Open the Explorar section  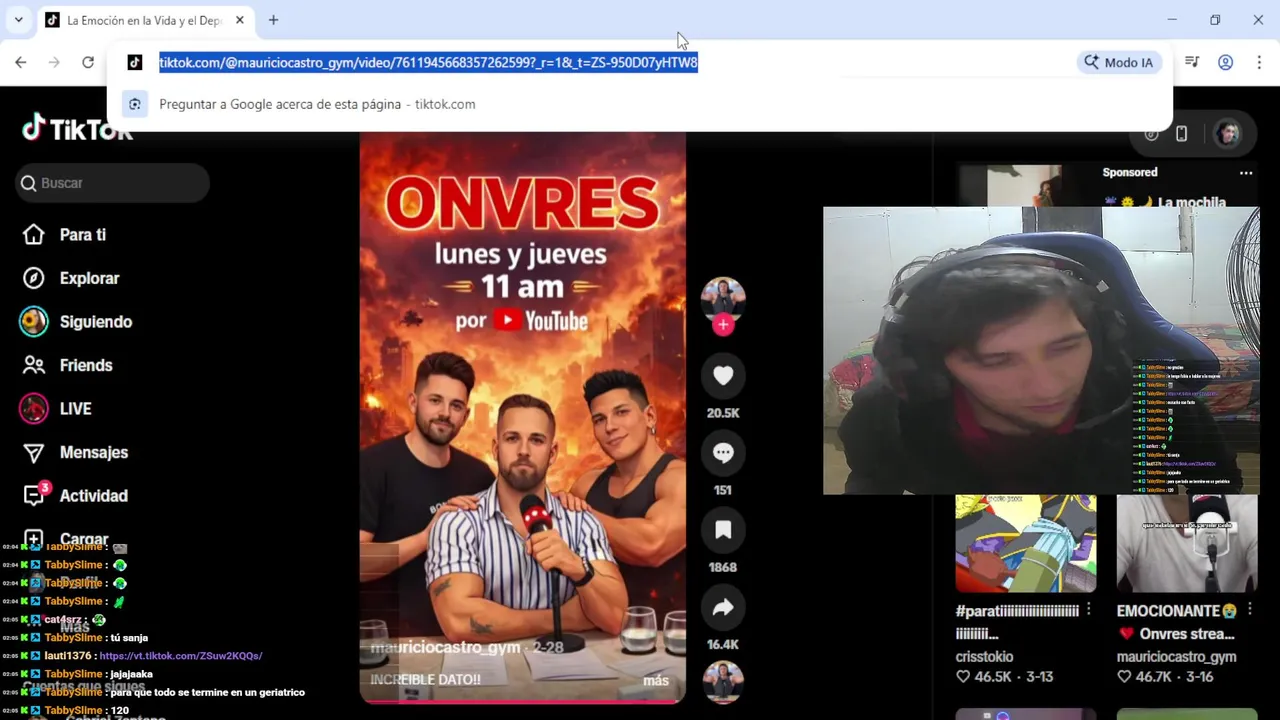tap(89, 278)
